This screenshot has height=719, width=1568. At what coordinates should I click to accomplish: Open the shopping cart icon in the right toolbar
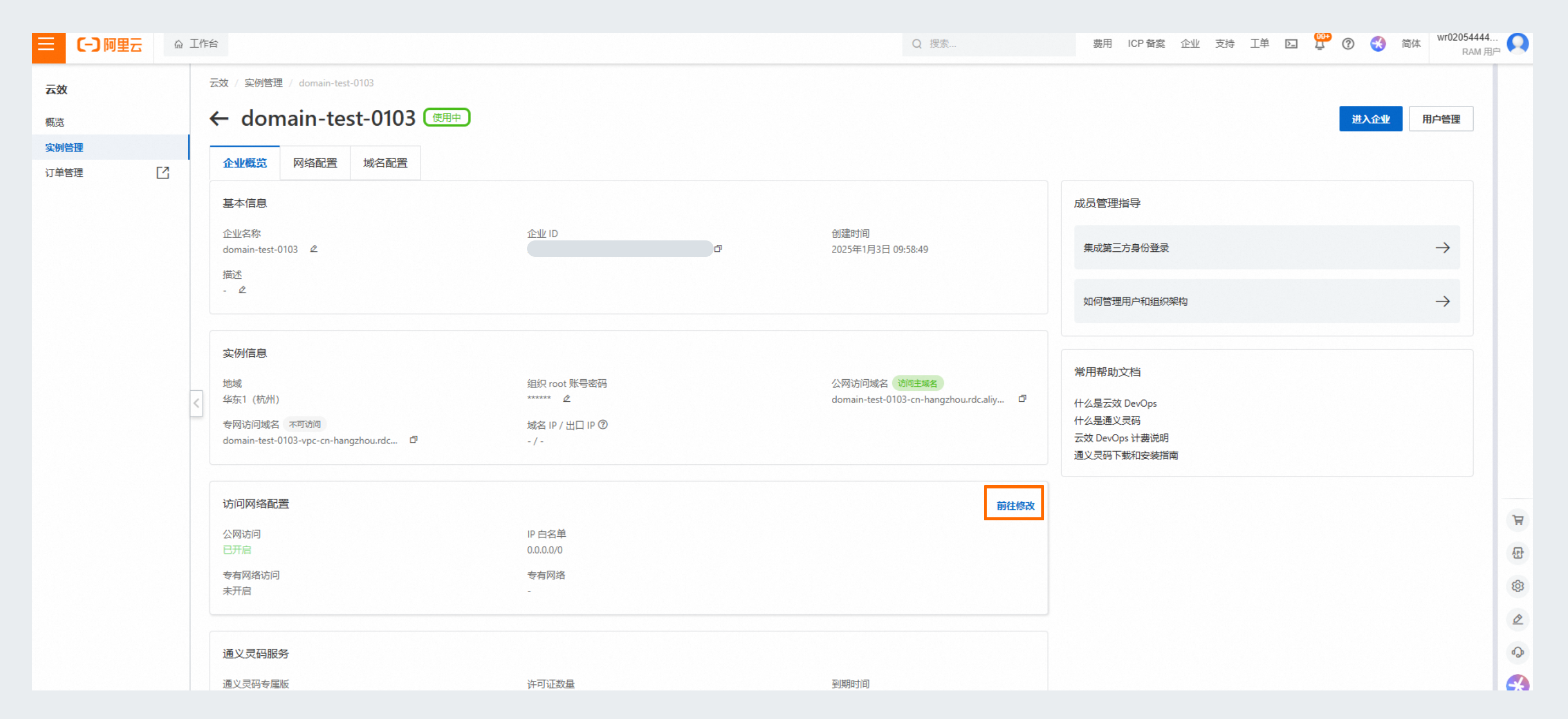1517,520
